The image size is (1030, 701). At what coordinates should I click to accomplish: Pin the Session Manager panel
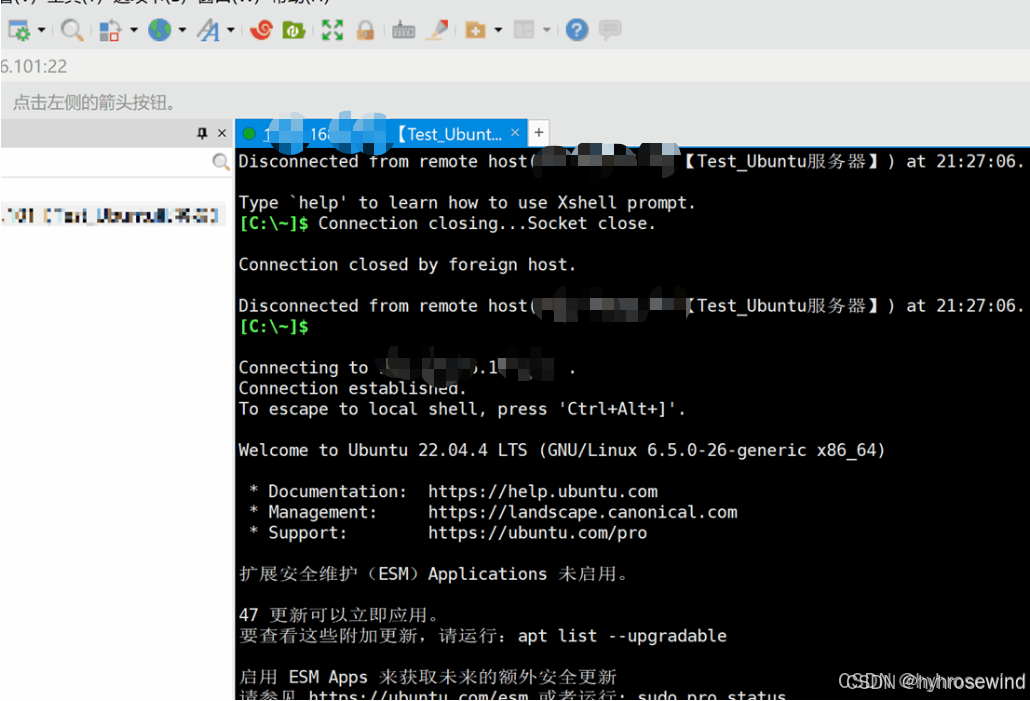202,133
